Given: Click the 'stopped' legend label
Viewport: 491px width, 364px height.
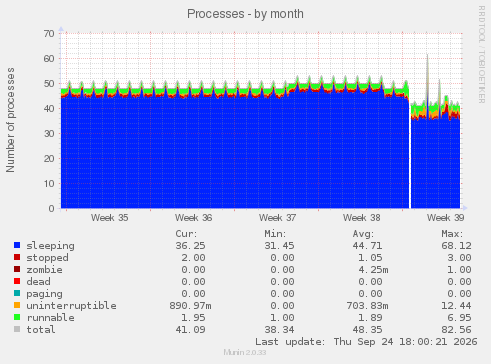Looking at the screenshot, I should (x=47, y=258).
